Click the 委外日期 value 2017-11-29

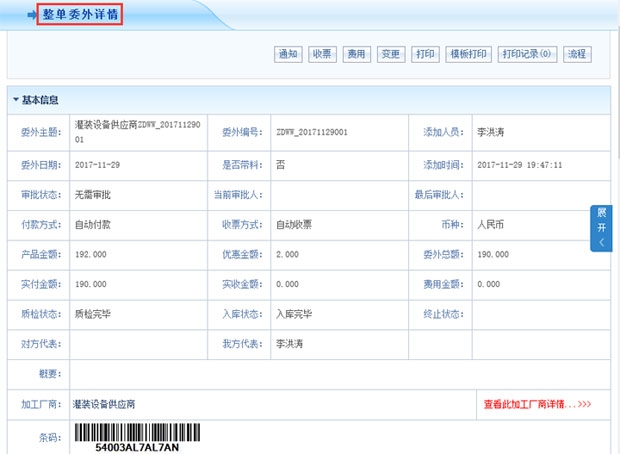(x=97, y=165)
